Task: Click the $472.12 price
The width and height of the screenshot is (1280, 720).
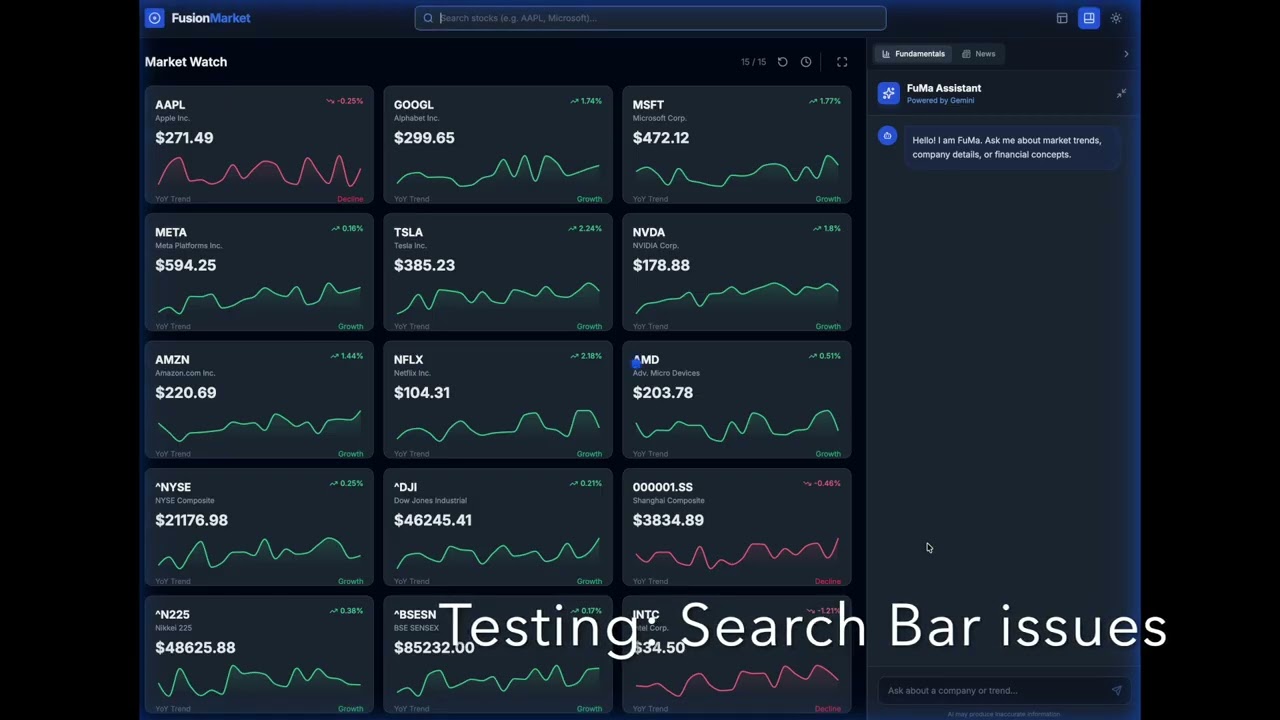Action: [x=661, y=138]
